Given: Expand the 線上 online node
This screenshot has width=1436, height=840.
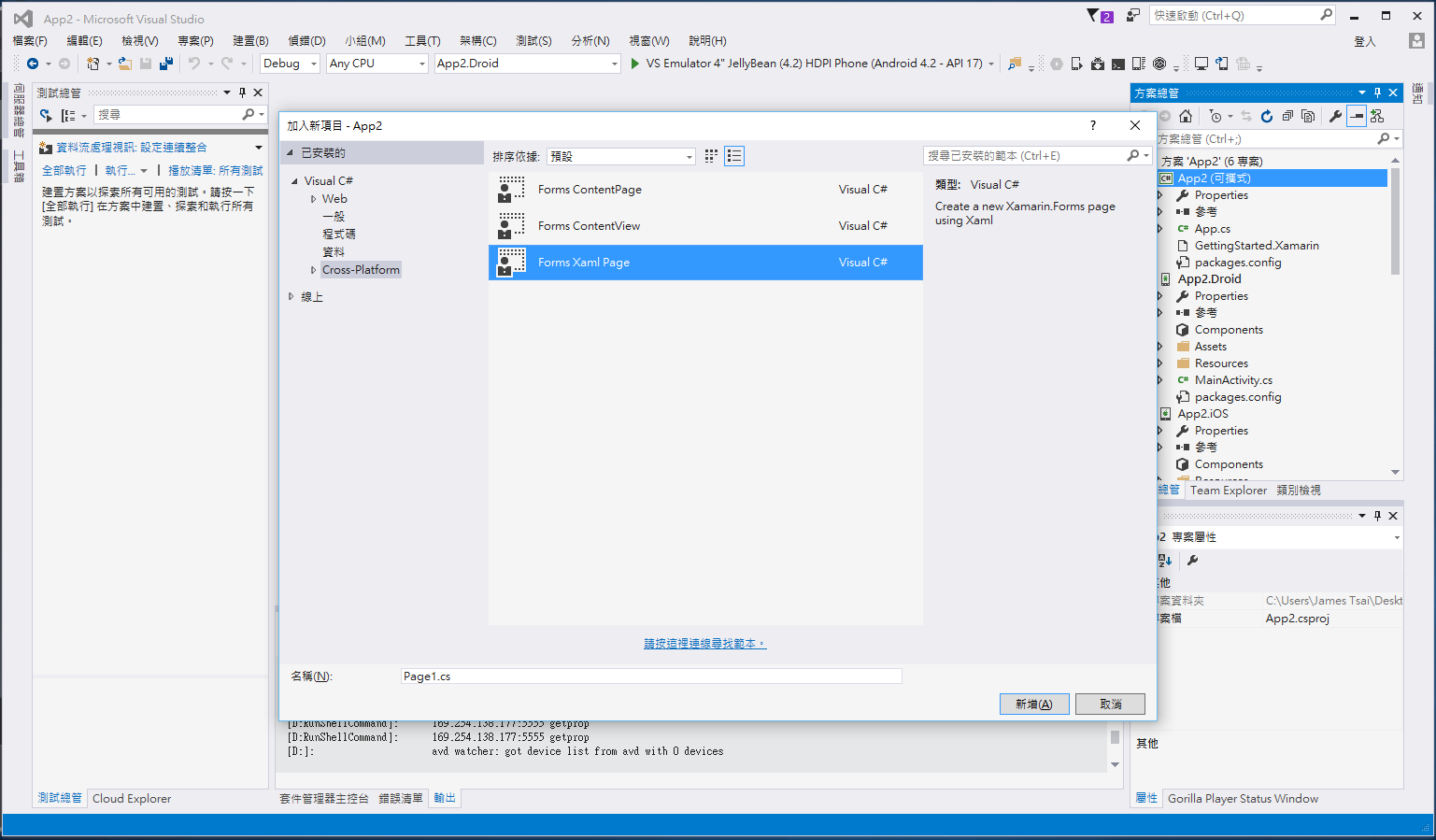Looking at the screenshot, I should coord(291,296).
